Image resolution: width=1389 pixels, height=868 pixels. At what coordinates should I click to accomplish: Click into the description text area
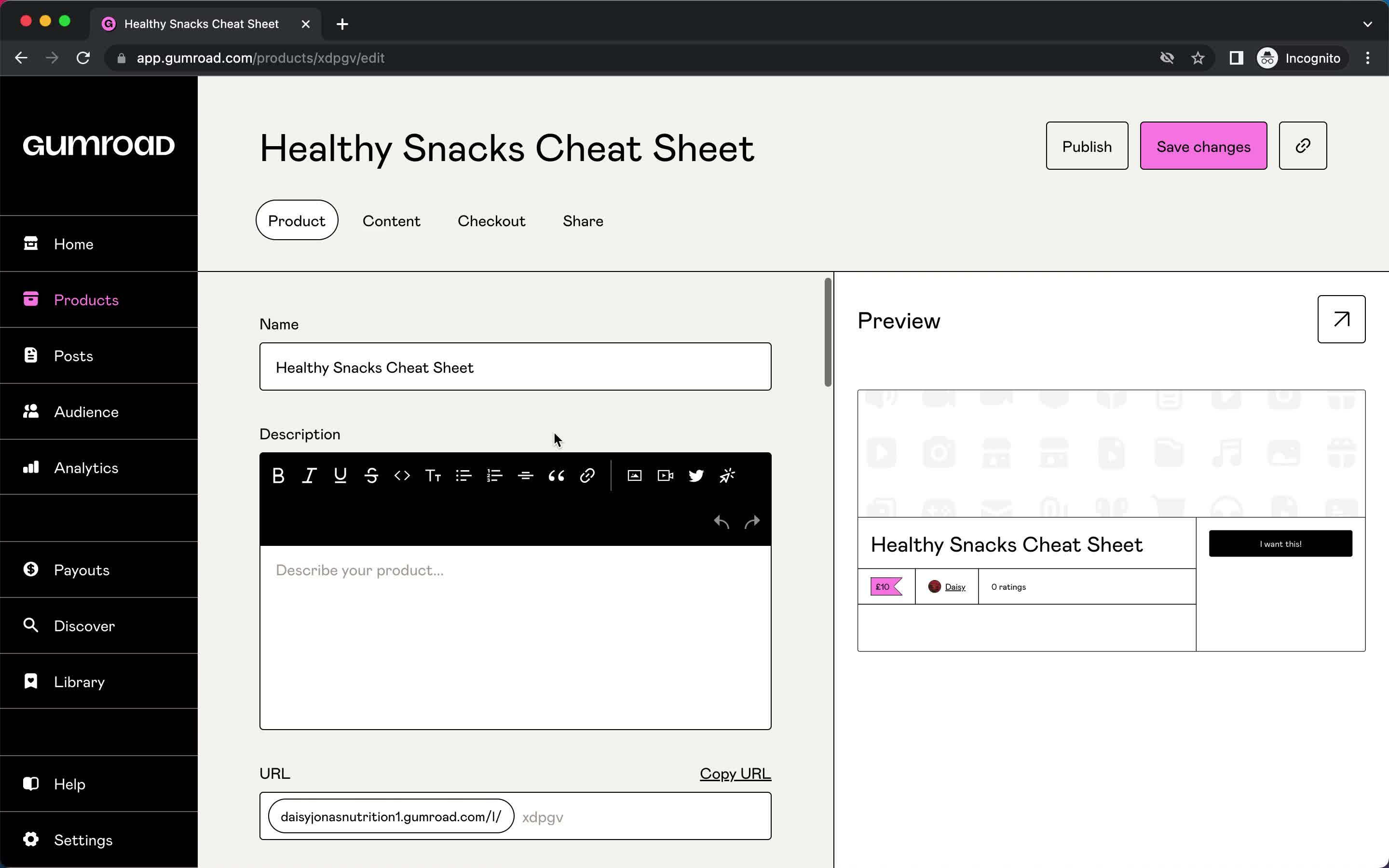click(516, 637)
